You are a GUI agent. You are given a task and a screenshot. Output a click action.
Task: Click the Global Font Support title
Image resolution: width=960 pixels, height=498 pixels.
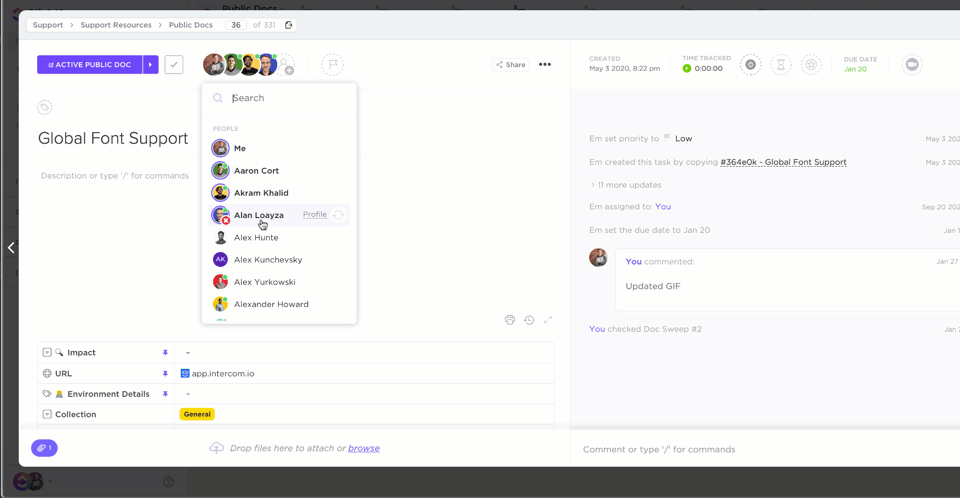pyautogui.click(x=113, y=138)
